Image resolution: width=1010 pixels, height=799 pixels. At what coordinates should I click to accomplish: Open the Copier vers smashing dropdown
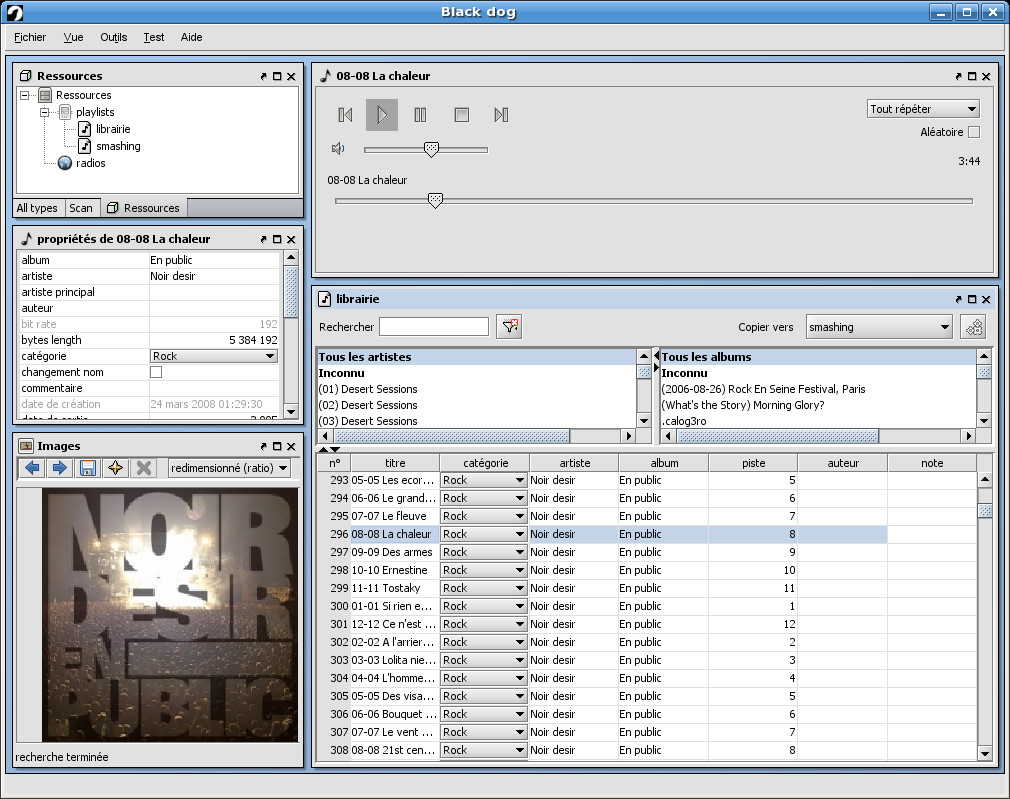(x=879, y=327)
